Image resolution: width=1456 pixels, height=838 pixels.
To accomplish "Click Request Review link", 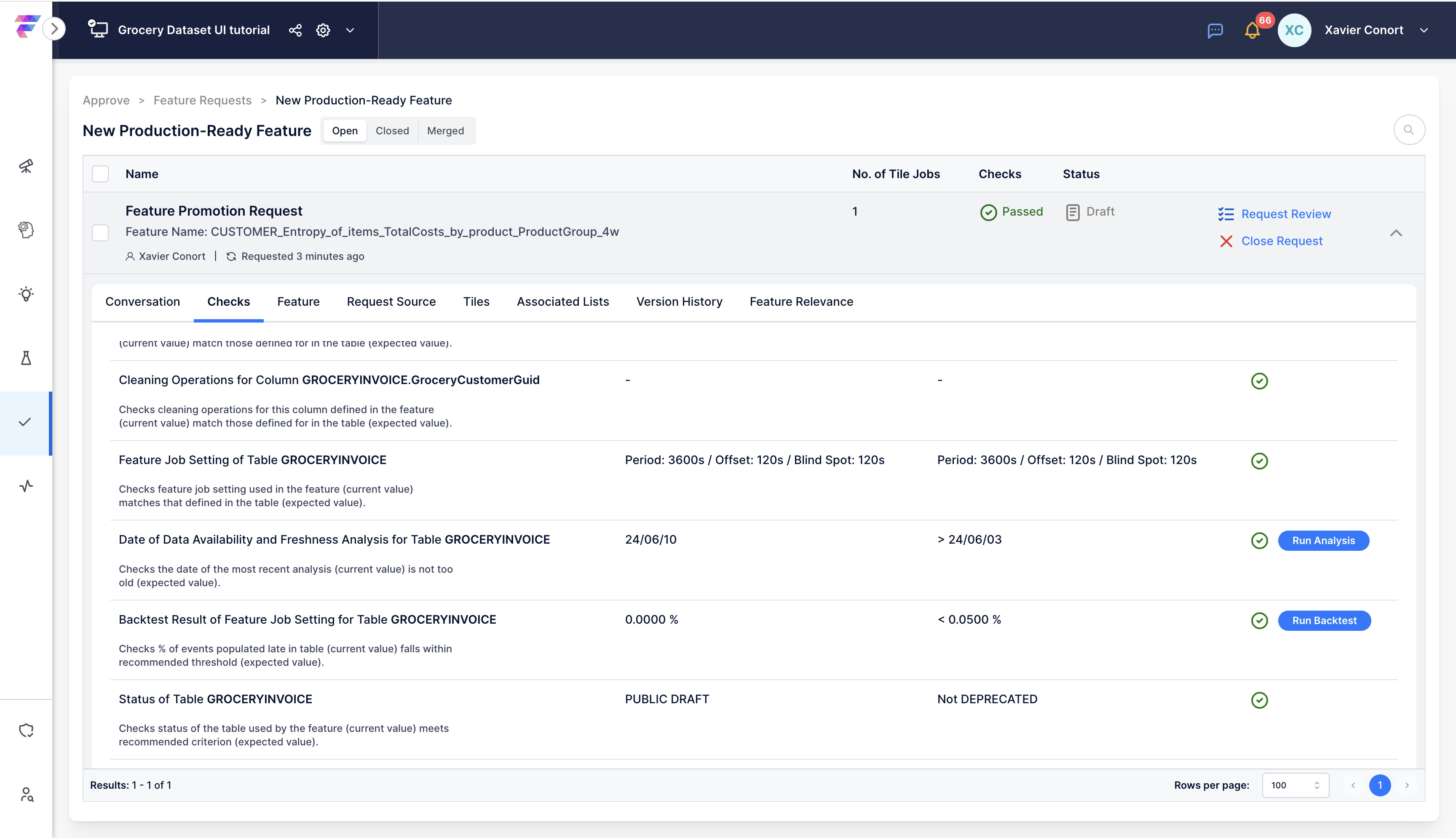I will coord(1286,214).
